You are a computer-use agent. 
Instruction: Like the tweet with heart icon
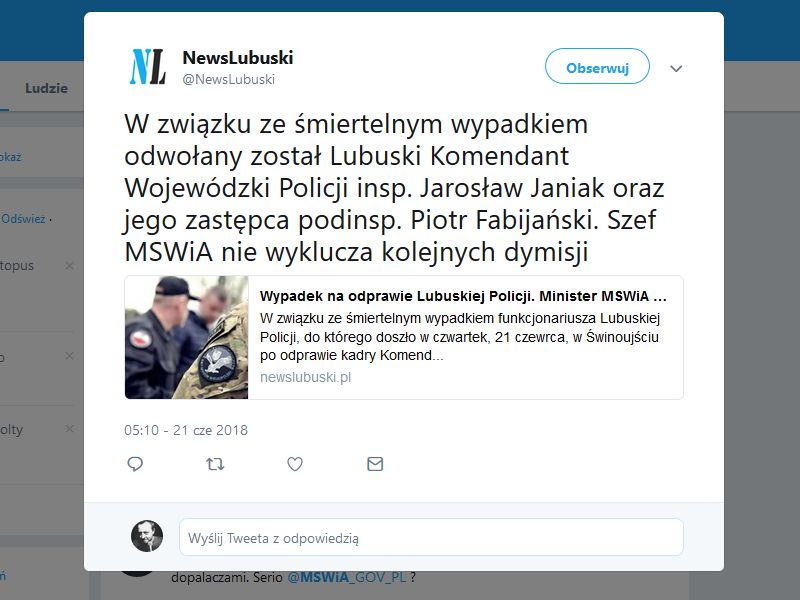coord(295,464)
